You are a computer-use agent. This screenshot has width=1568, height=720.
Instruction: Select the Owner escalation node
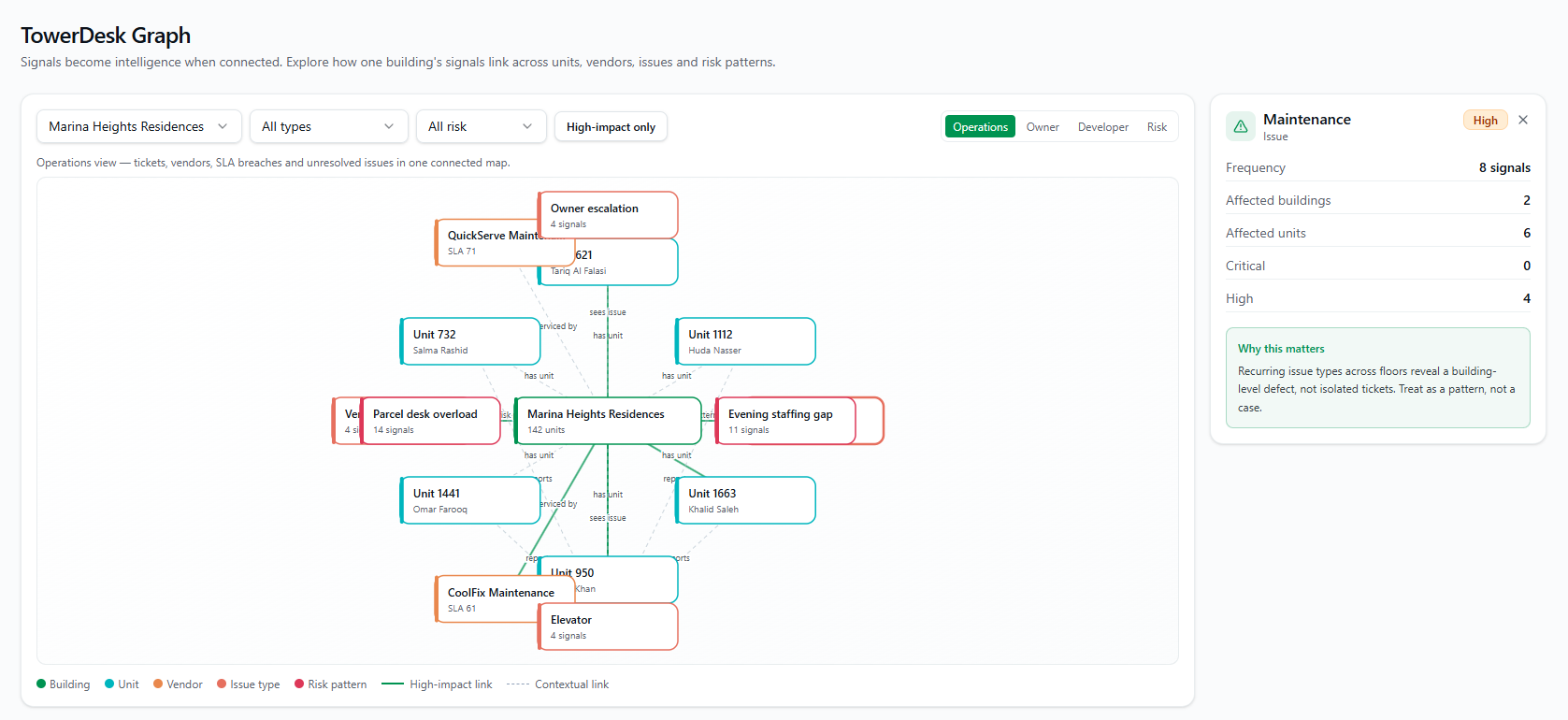[608, 215]
